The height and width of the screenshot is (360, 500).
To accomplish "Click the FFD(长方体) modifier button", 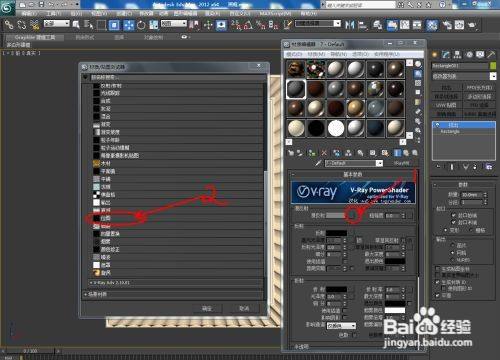I will (x=479, y=88).
